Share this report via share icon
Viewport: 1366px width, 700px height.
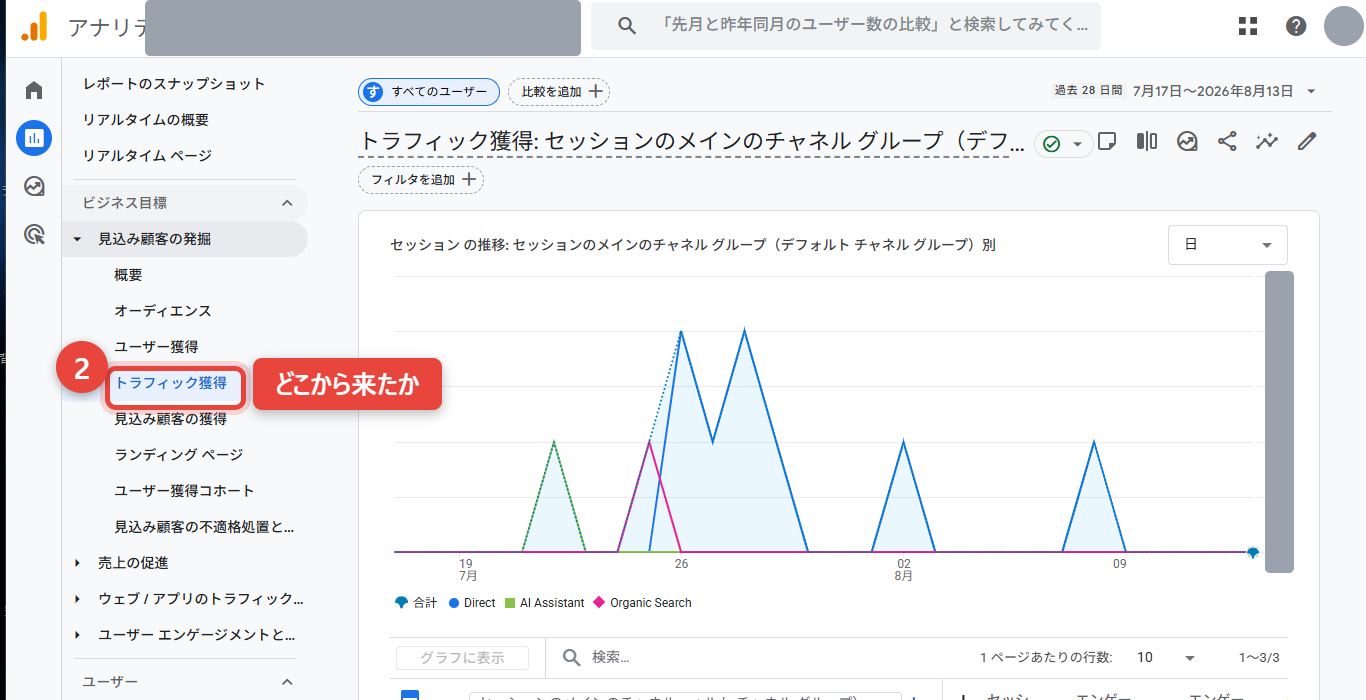pyautogui.click(x=1227, y=141)
